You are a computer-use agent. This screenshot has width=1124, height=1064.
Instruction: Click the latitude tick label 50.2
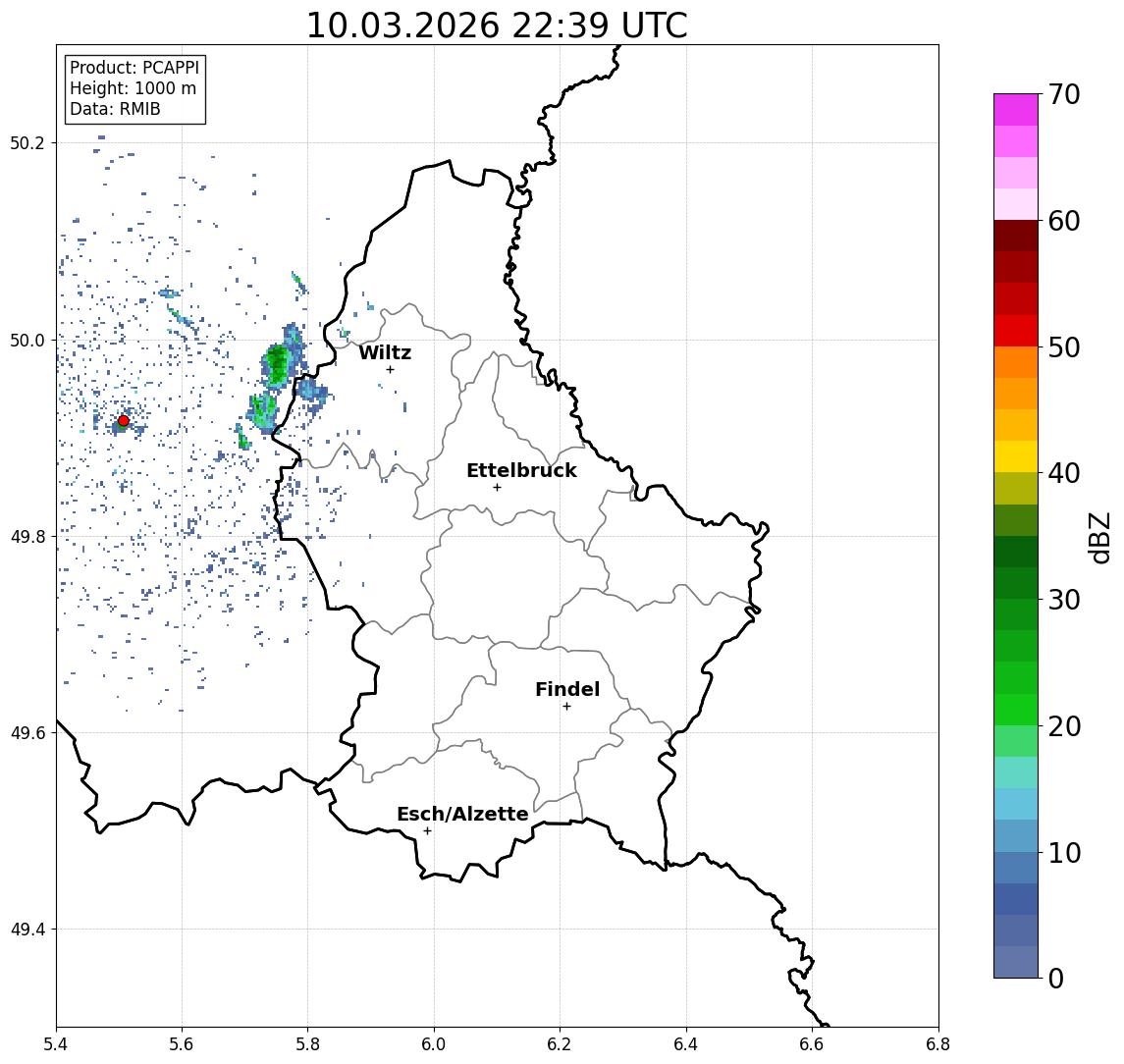[27, 142]
